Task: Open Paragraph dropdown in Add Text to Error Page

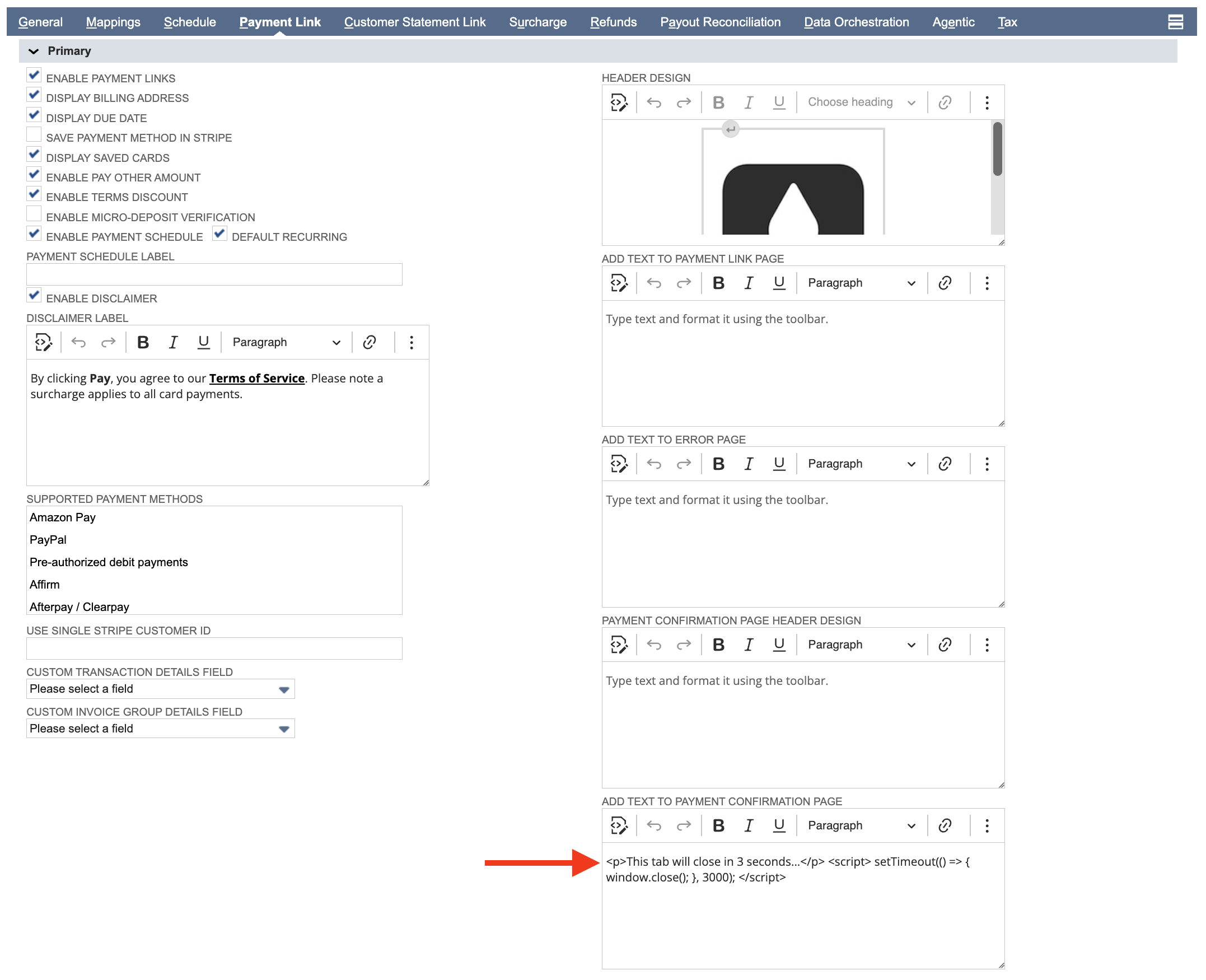Action: pos(861,464)
